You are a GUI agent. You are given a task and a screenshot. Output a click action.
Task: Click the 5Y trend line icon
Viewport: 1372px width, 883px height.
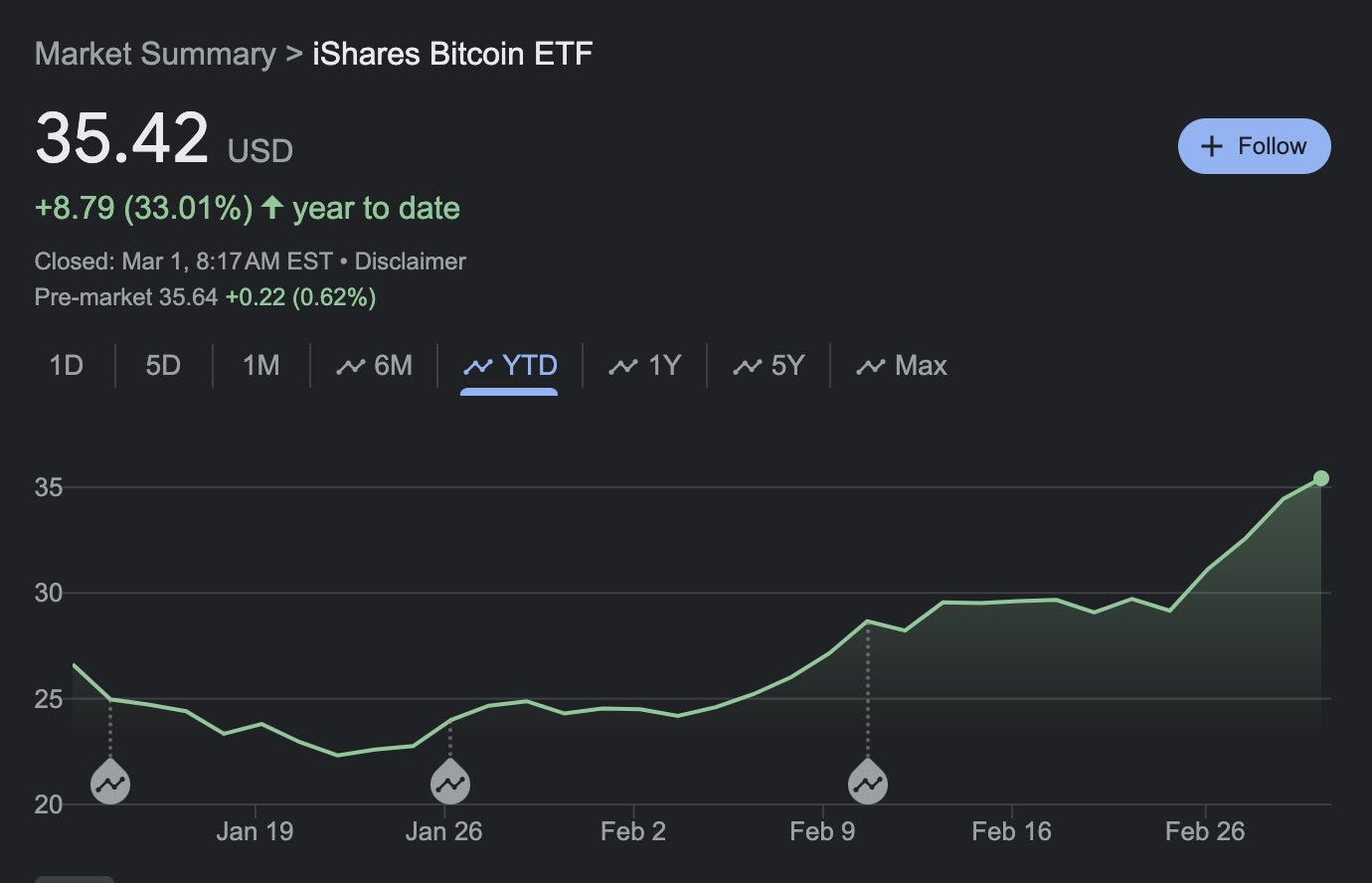[747, 367]
